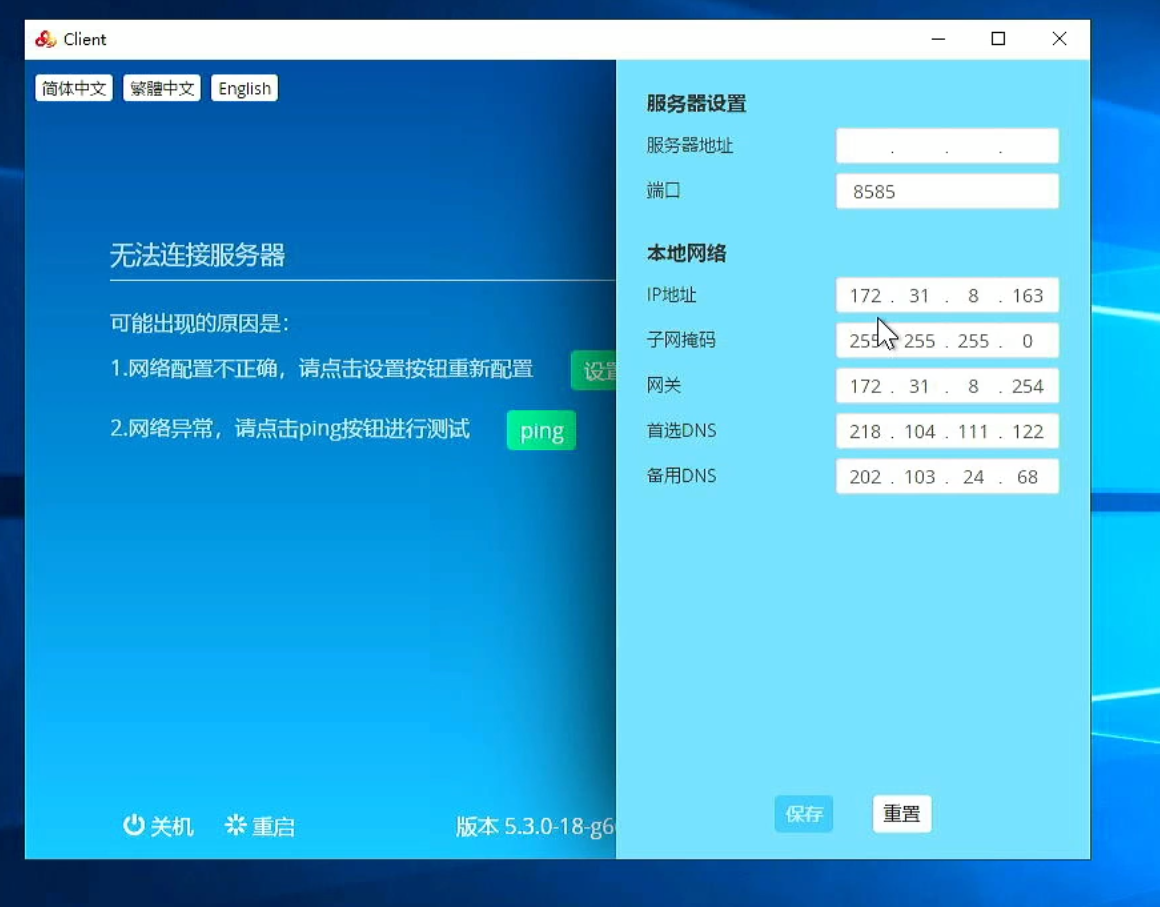This screenshot has height=907, width=1160.
Task: Click the 重启 restart icon
Action: pyautogui.click(x=236, y=825)
